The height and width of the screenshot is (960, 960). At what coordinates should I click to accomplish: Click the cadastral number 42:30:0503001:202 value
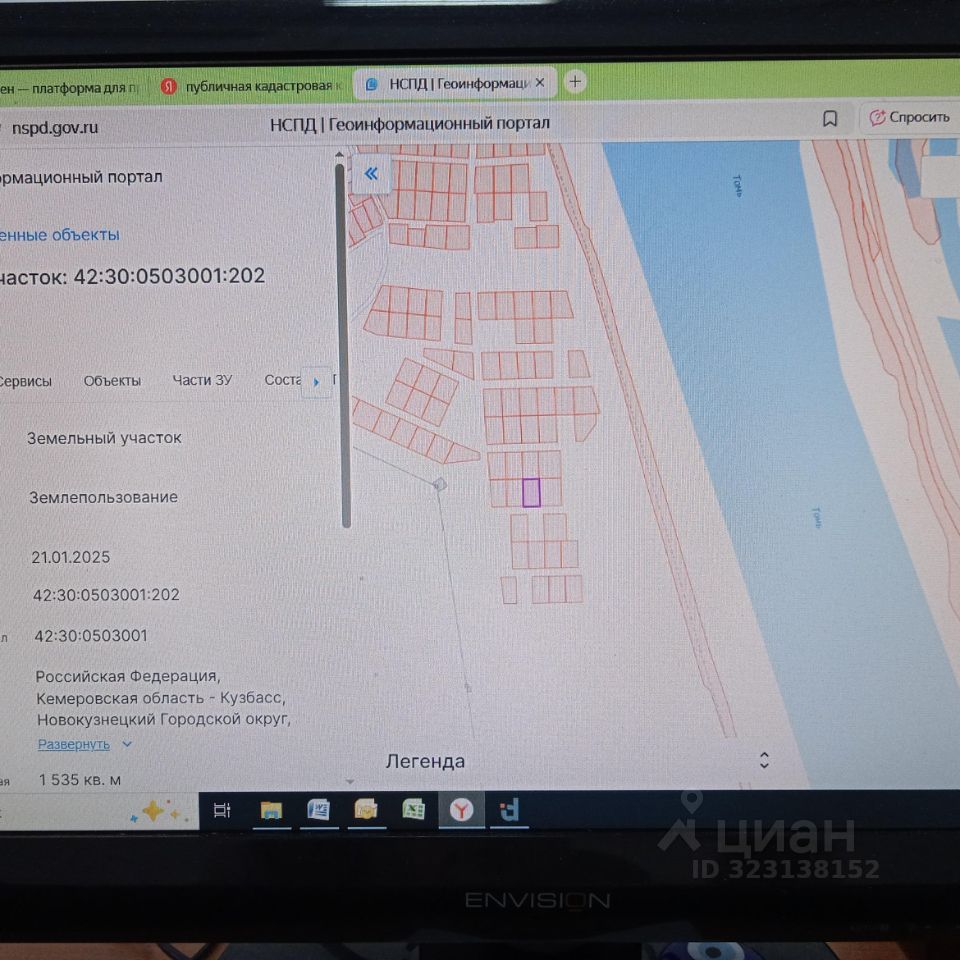106,595
